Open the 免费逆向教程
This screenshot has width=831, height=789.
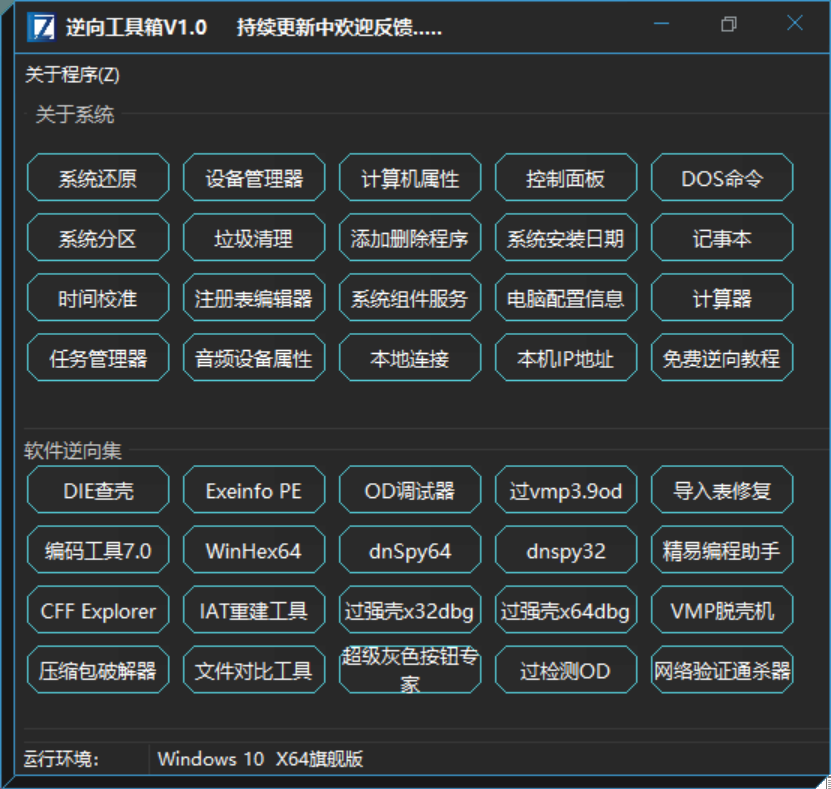point(722,357)
